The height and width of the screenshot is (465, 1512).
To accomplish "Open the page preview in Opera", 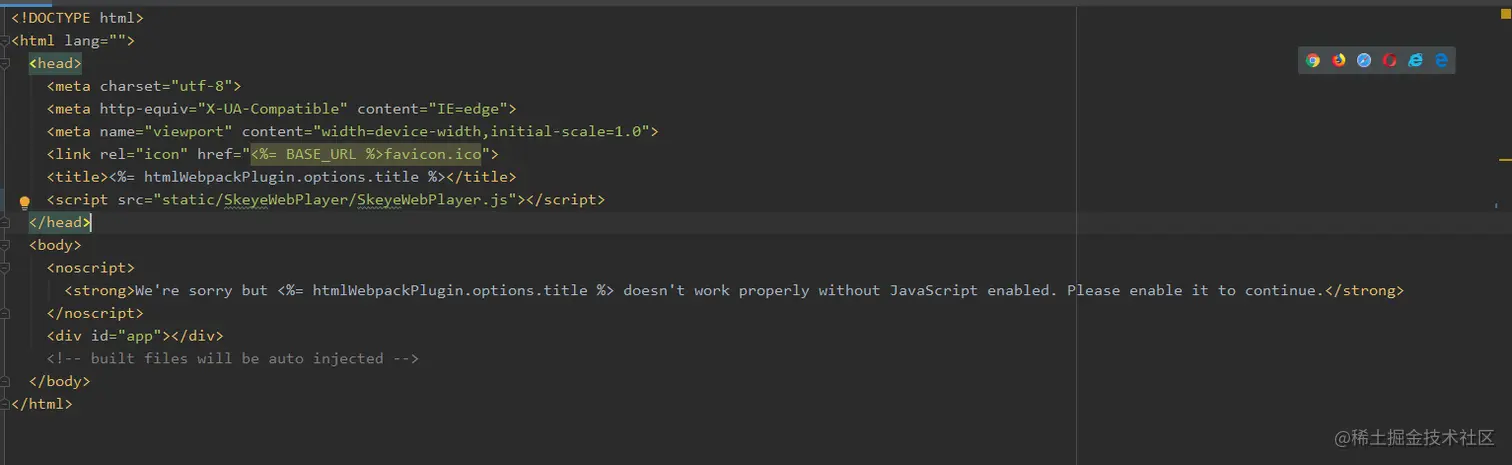I will point(1390,60).
